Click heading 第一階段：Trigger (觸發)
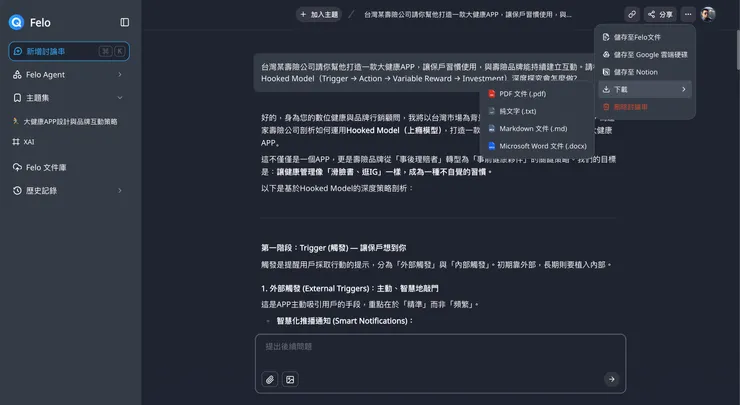Screen dimensions: 740x405 tap(334, 248)
